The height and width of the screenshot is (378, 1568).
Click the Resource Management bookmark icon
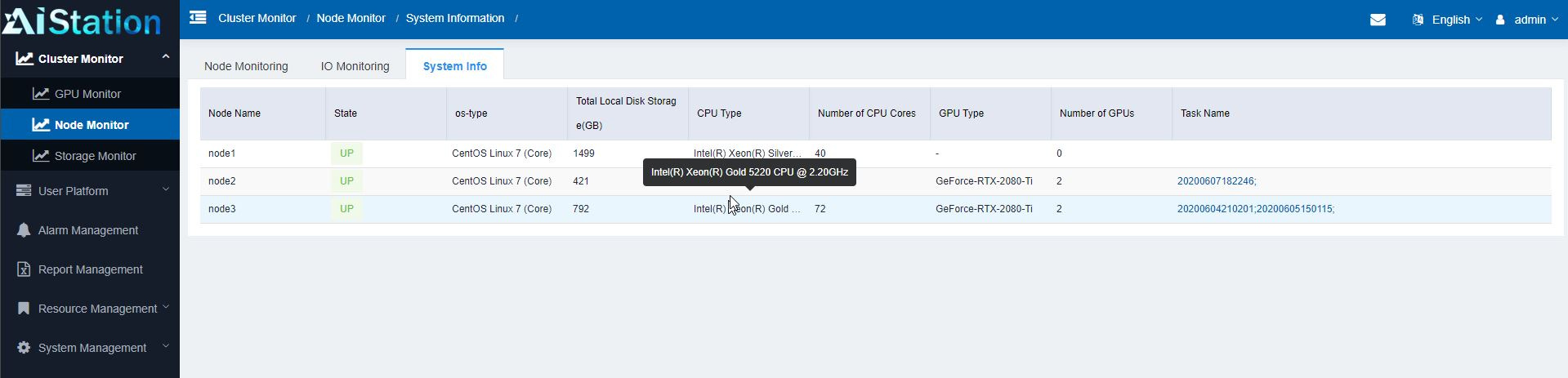click(x=24, y=309)
